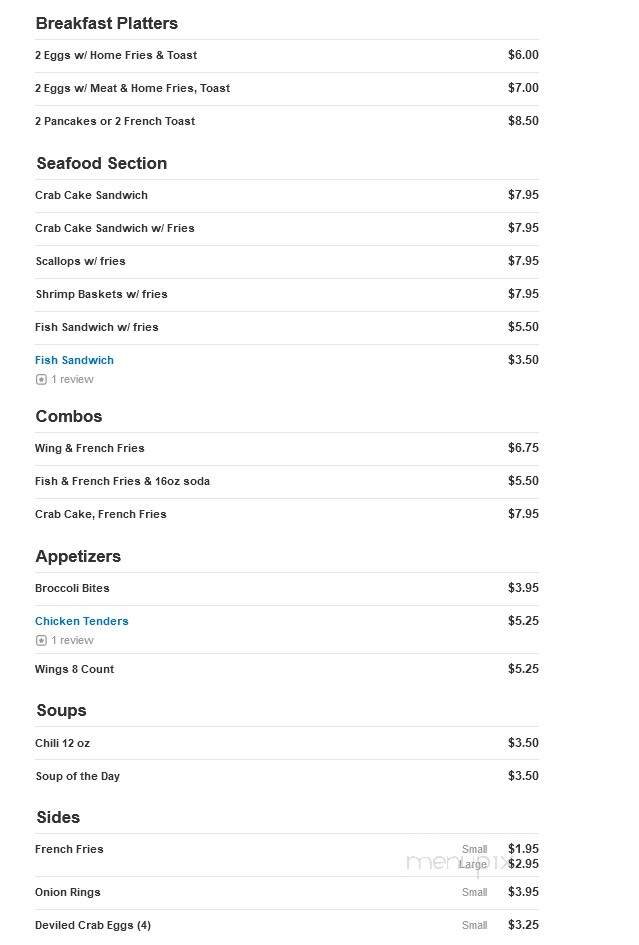Open the Chicken Tenders item link
Image resolution: width=639 pixels, height=945 pixels.
(81, 620)
